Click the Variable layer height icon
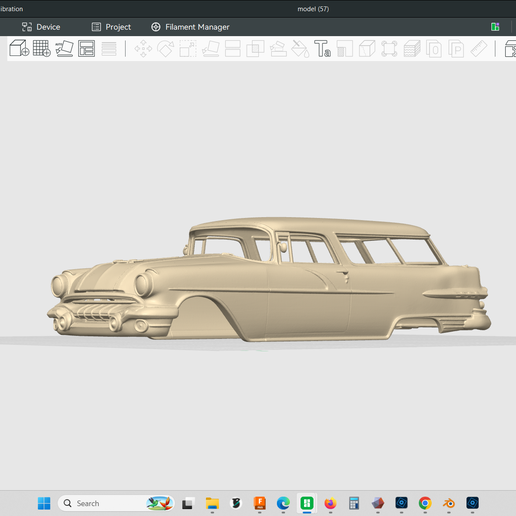 click(x=109, y=49)
